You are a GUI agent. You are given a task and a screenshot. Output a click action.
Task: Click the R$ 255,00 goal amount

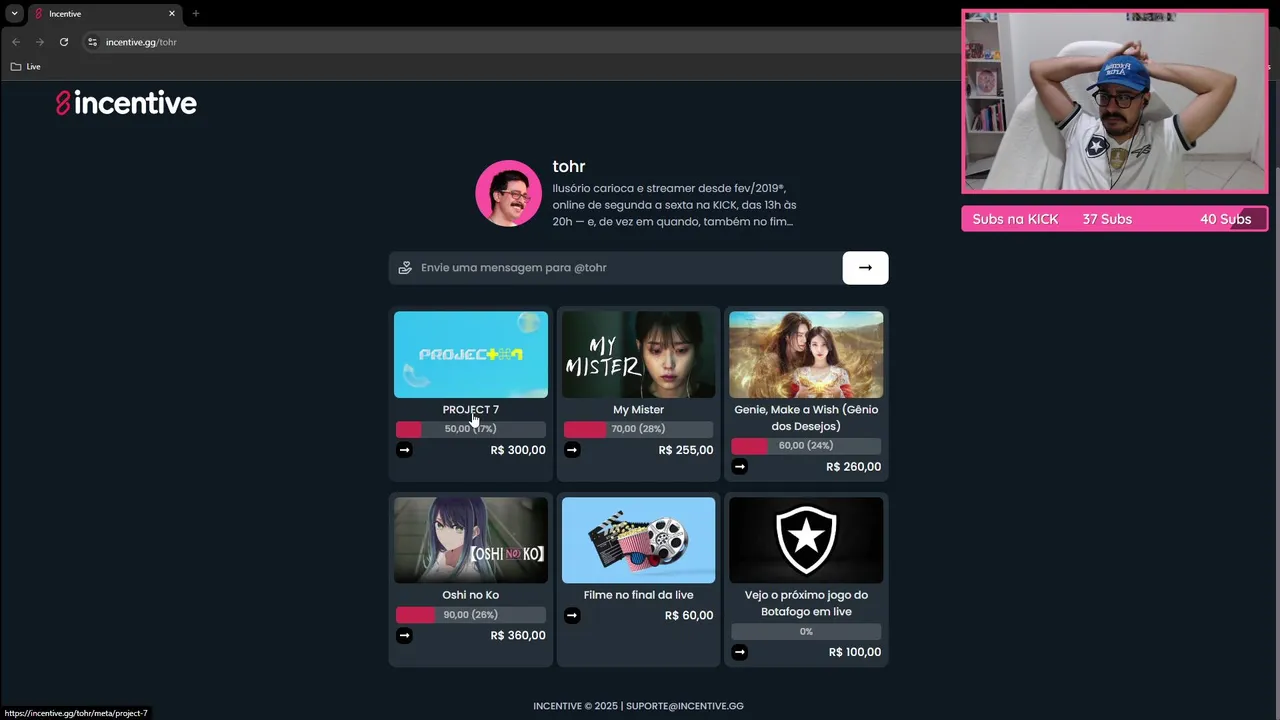click(686, 450)
